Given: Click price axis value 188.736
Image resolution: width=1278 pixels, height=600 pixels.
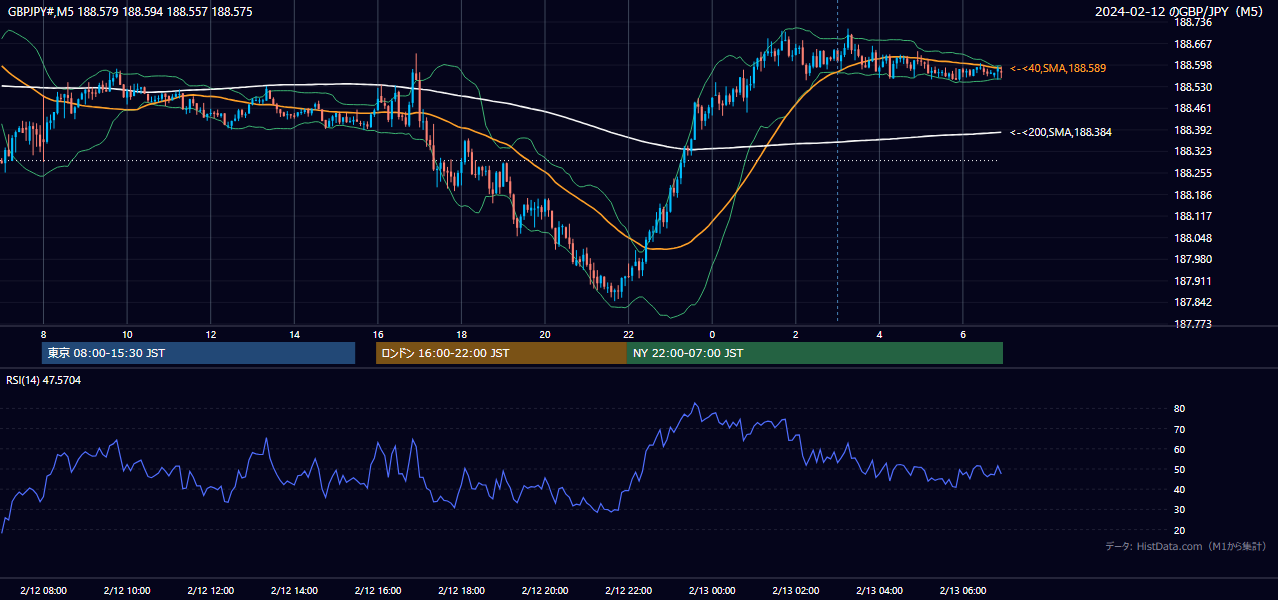Looking at the screenshot, I should (x=1192, y=22).
